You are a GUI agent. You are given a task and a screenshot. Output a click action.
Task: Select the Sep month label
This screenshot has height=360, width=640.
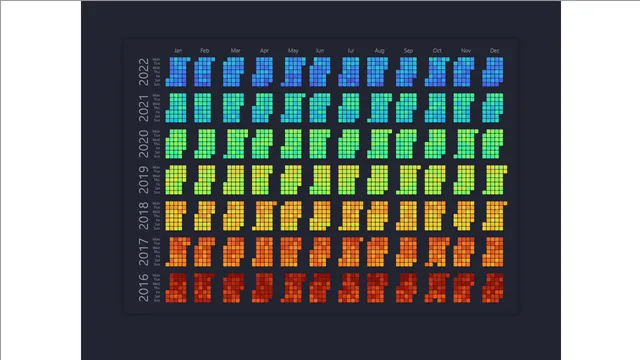[408, 51]
